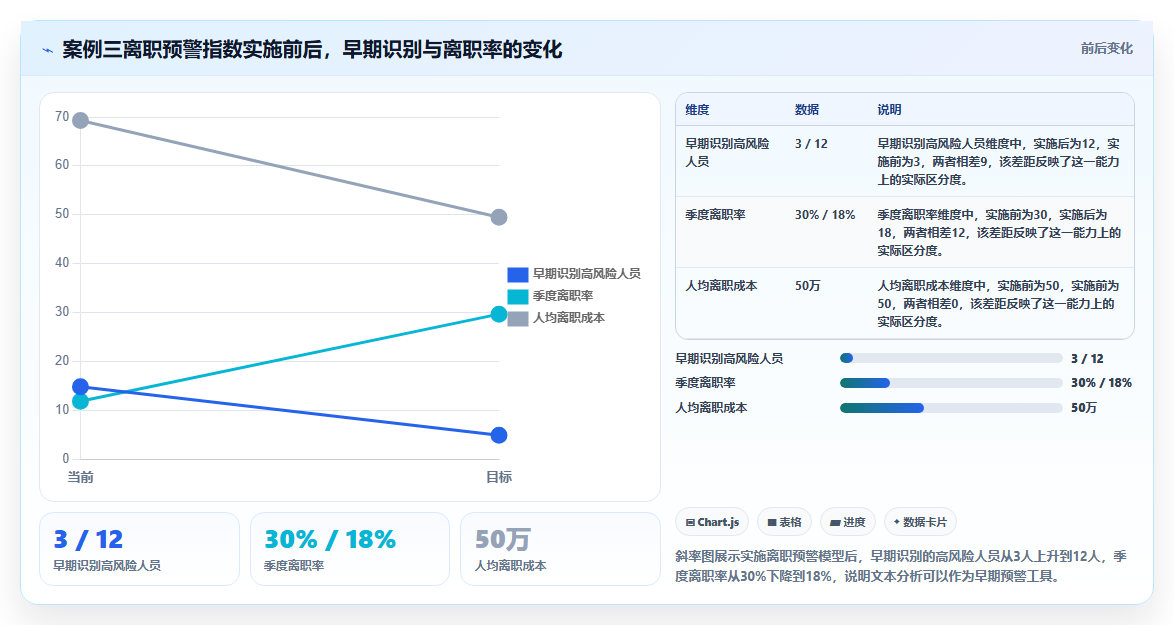Screen dimensions: 1174x625
Task: Click the 数据 column header
Action: pyautogui.click(x=807, y=110)
